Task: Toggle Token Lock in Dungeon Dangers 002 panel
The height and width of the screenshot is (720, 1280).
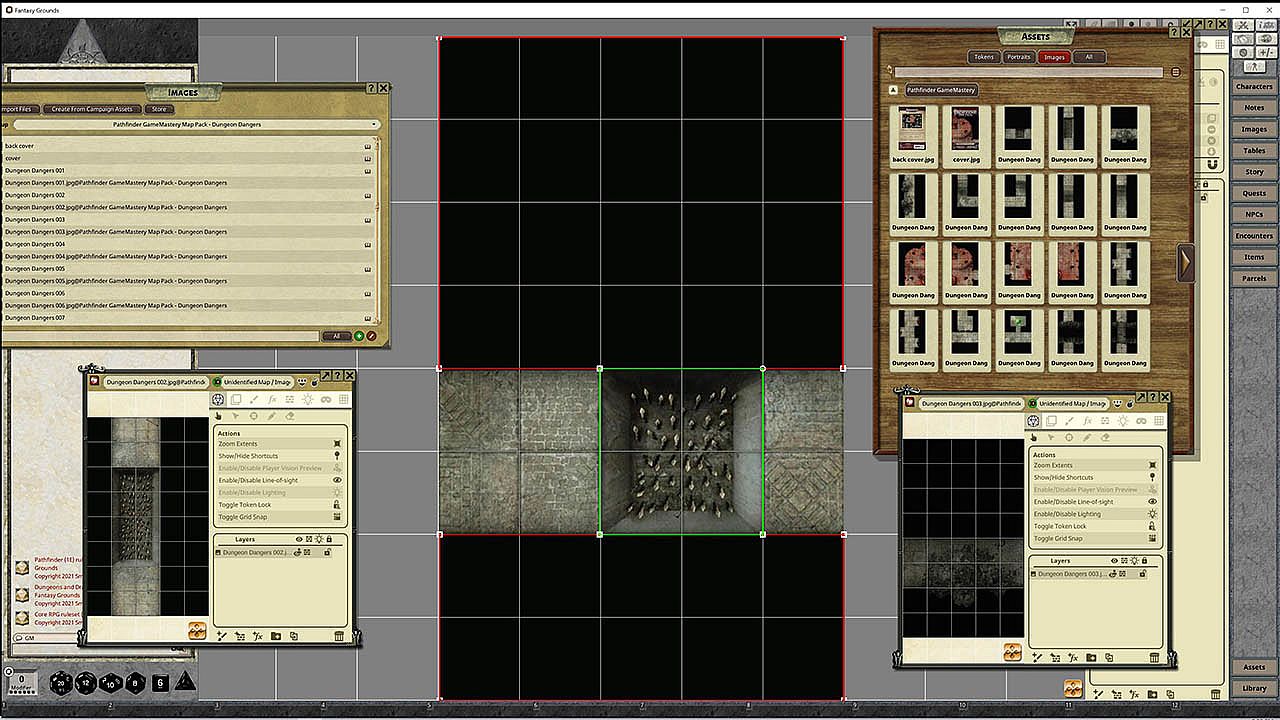Action: (x=280, y=505)
